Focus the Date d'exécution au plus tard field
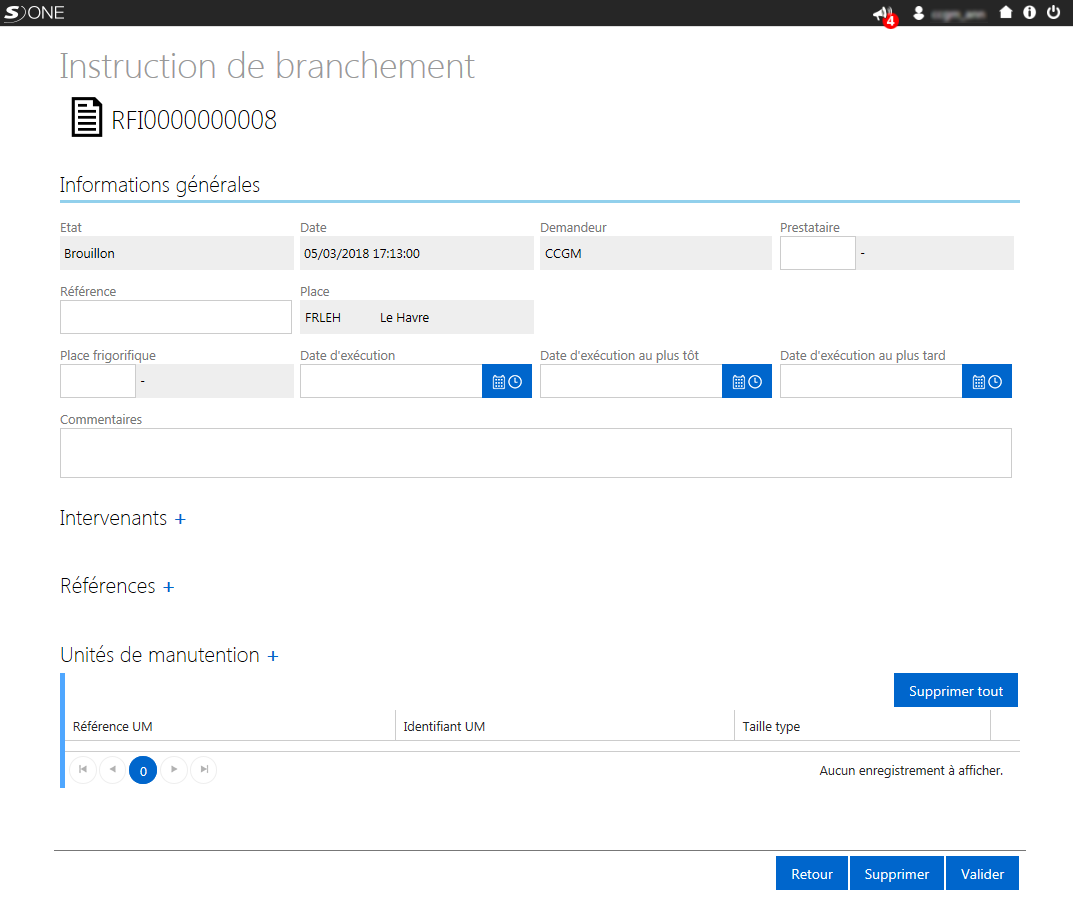Viewport: 1073px width, 897px height. click(x=871, y=381)
